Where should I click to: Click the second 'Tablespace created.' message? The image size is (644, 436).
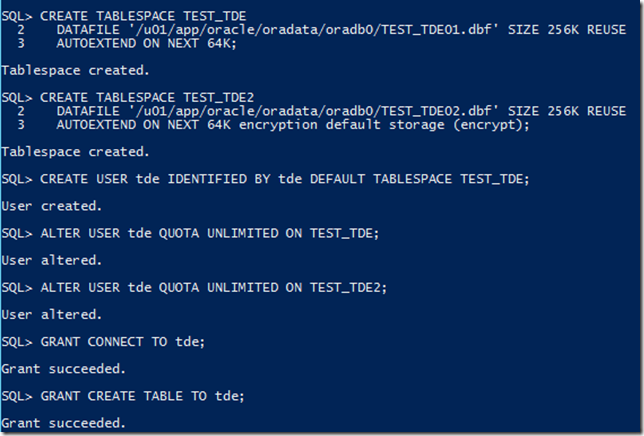[x=76, y=152]
